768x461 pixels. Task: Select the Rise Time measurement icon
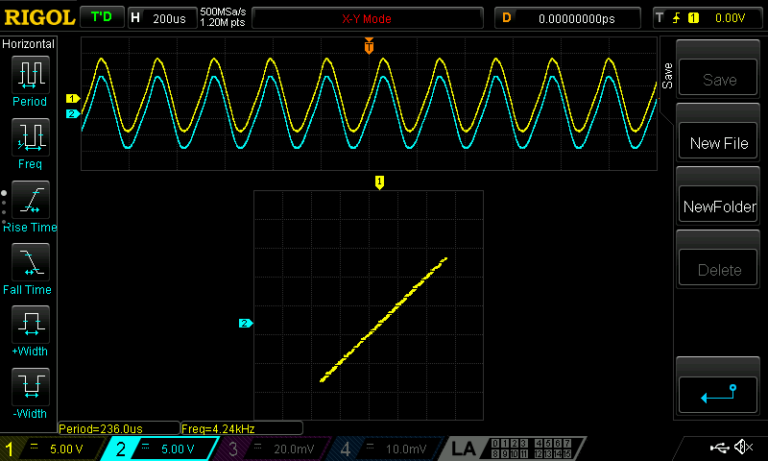[30, 200]
